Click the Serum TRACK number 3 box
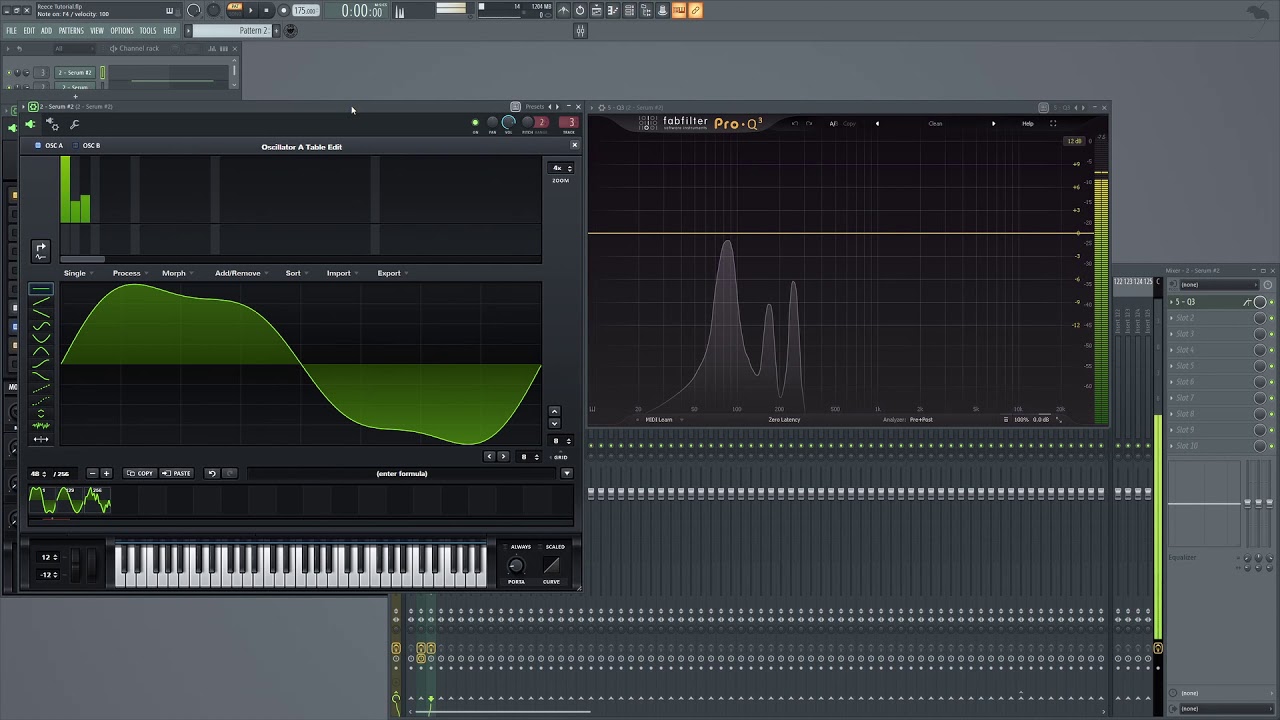This screenshot has height=720, width=1280. pyautogui.click(x=568, y=122)
